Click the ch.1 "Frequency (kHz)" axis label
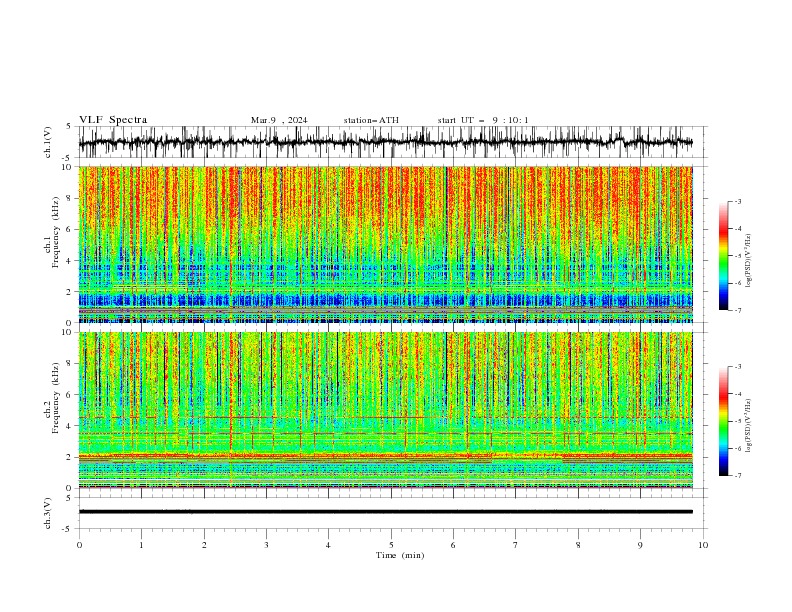The height and width of the screenshot is (612, 792). click(x=56, y=232)
